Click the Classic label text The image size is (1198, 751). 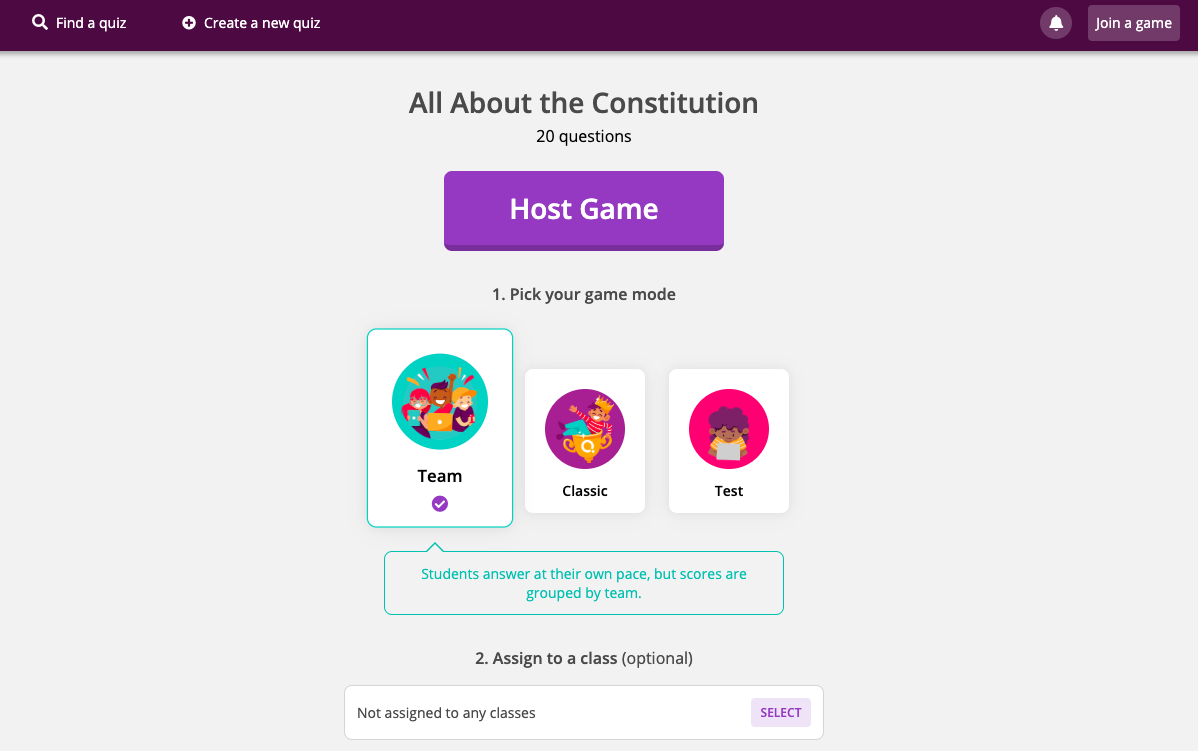pyautogui.click(x=584, y=491)
